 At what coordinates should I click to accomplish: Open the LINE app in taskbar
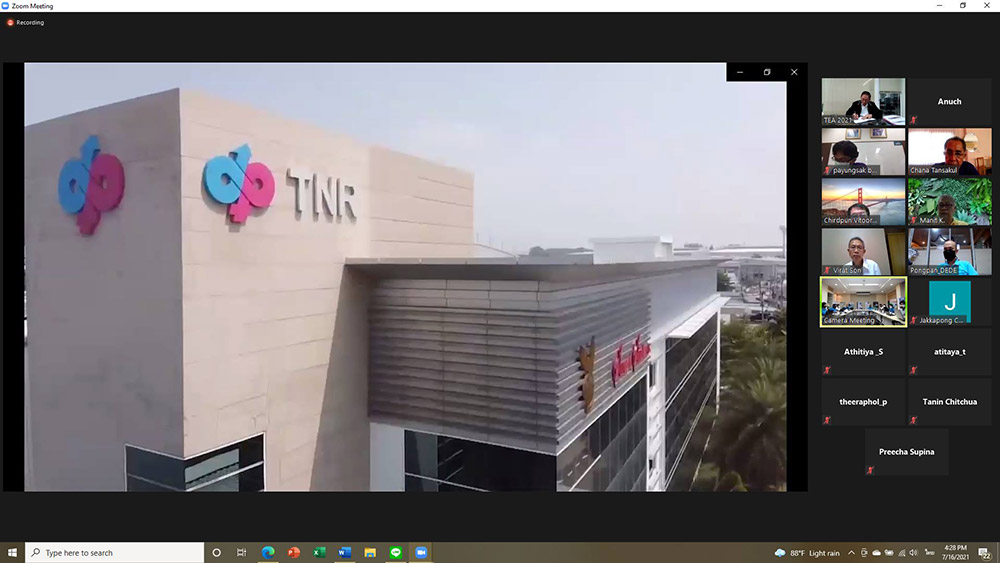click(x=396, y=552)
